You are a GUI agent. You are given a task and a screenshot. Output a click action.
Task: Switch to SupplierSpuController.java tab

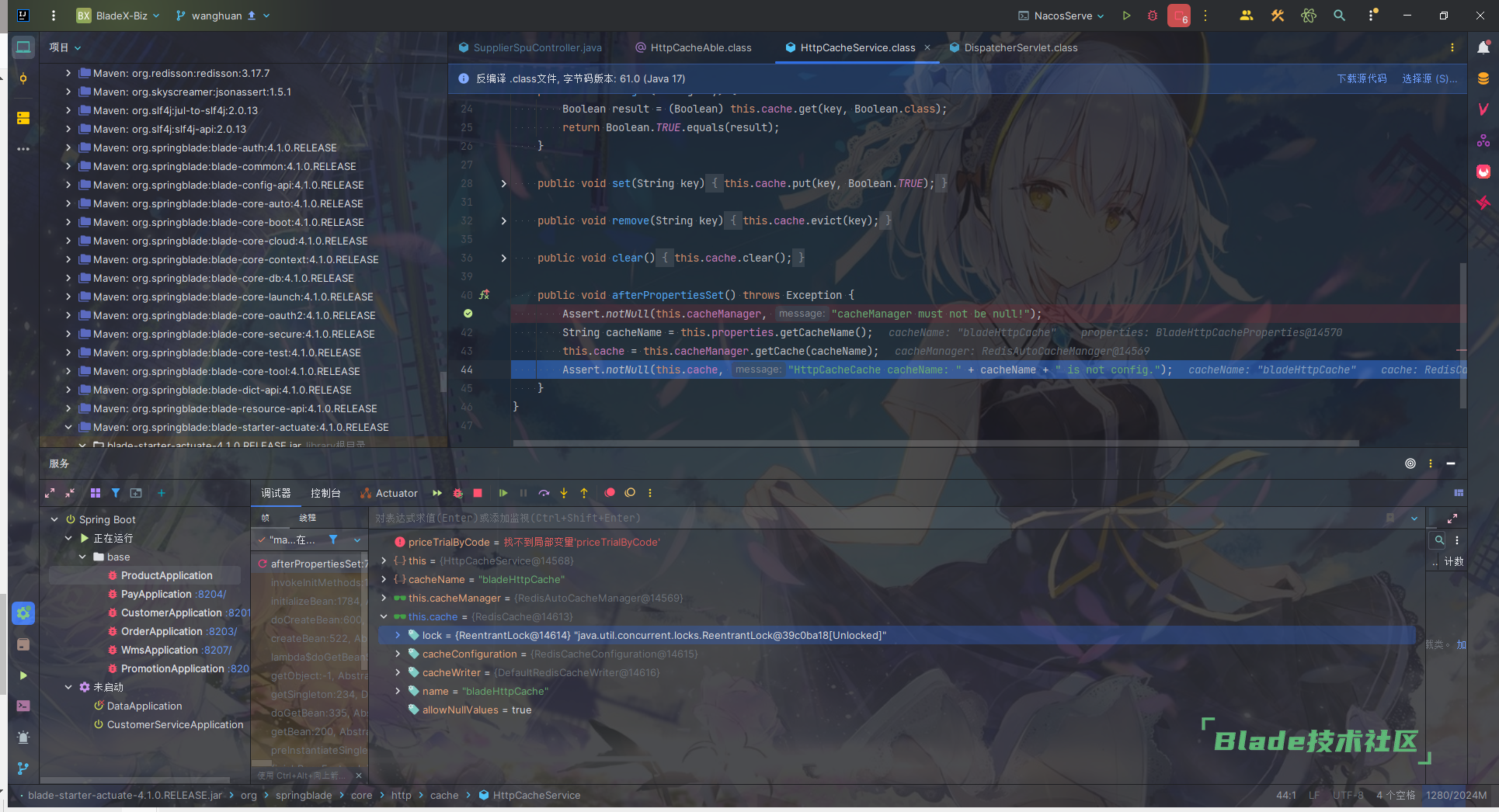[x=530, y=47]
